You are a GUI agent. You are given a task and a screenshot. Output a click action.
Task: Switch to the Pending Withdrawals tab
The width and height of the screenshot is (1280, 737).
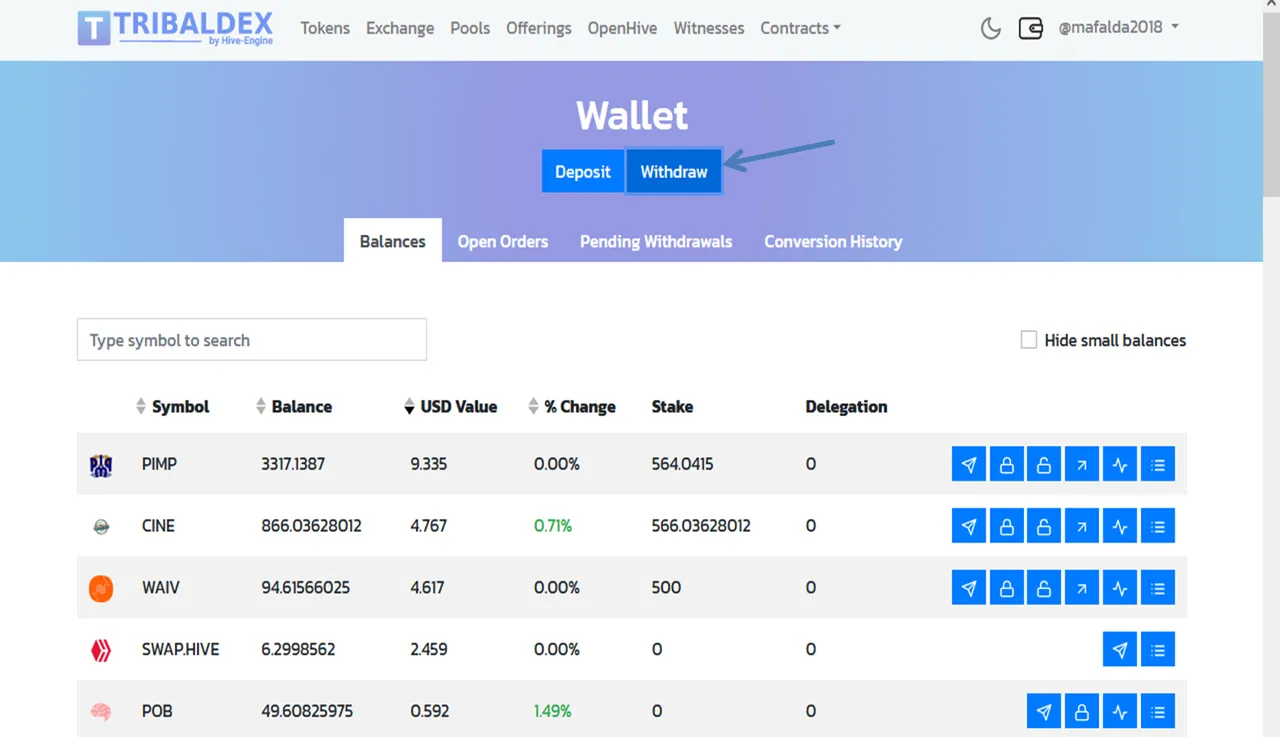click(656, 241)
